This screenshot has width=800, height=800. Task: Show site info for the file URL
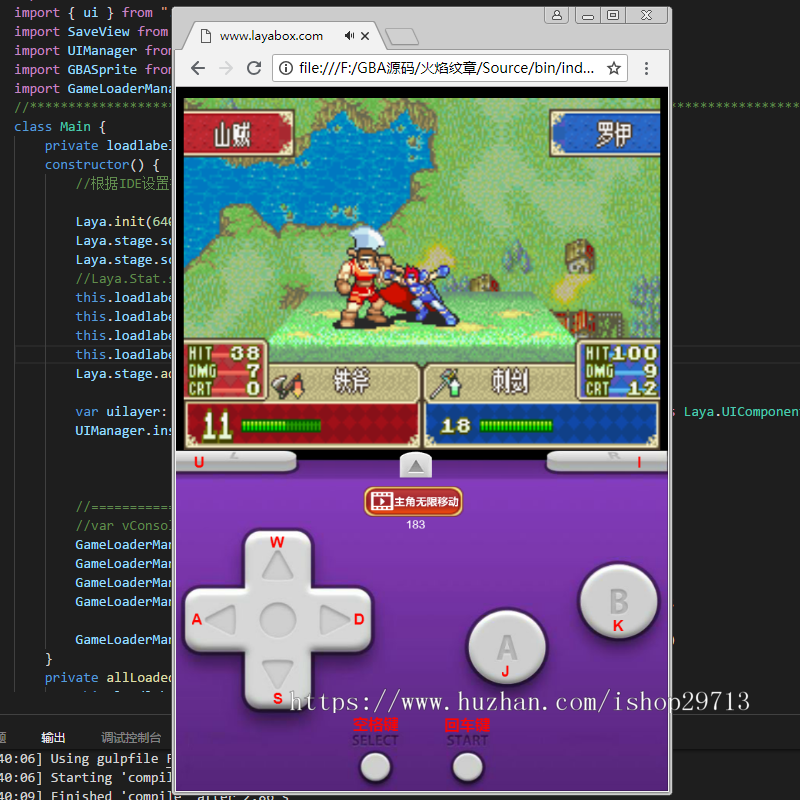tap(286, 68)
